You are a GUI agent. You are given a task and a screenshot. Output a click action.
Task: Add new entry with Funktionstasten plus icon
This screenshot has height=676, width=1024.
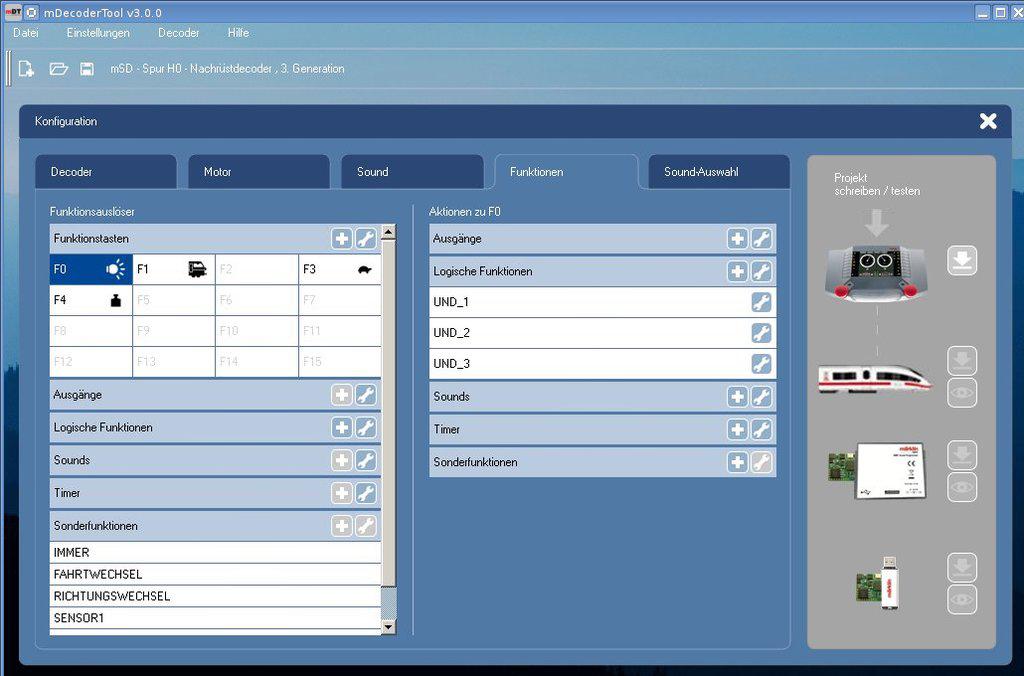click(342, 239)
